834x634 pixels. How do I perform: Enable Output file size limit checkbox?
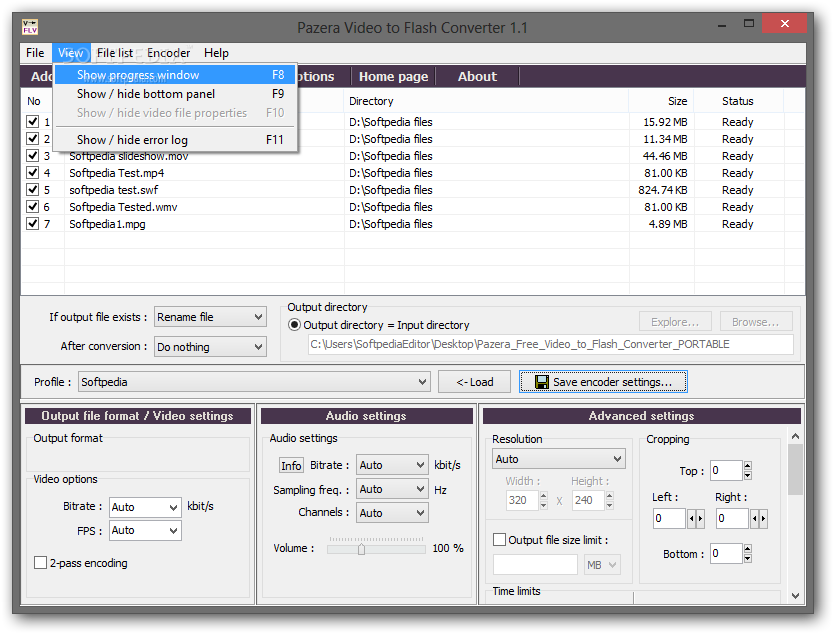coord(499,539)
